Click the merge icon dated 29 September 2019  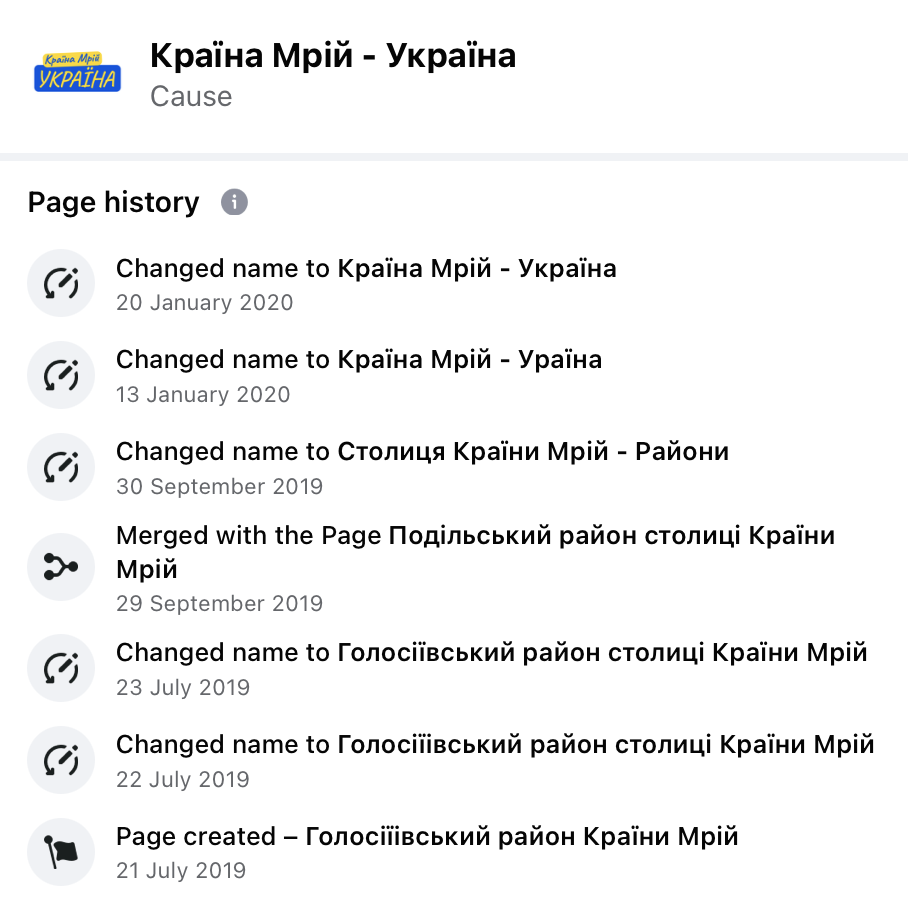(61, 567)
